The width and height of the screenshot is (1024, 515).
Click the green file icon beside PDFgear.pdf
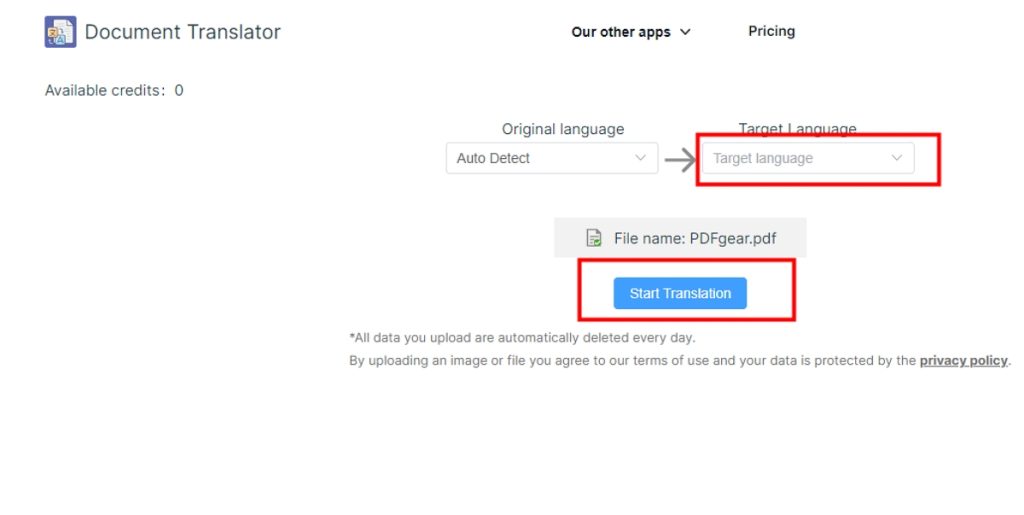click(x=594, y=238)
